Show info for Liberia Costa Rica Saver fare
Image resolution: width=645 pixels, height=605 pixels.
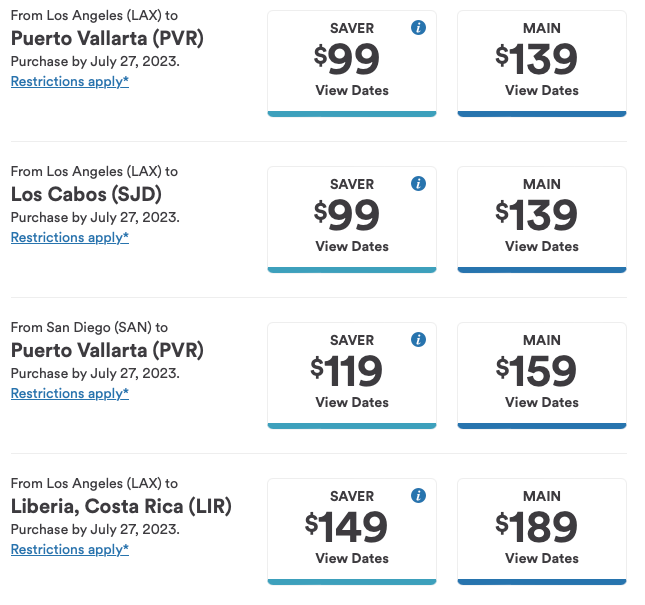point(419,496)
